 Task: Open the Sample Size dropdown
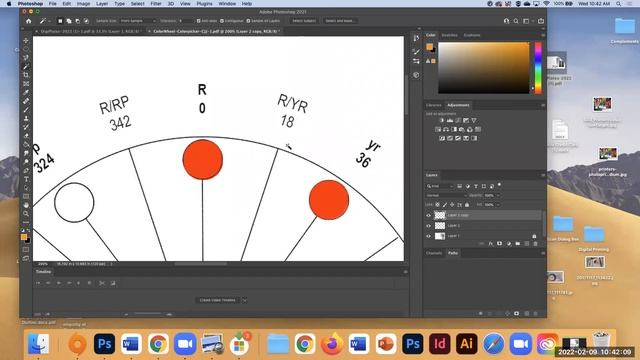coord(138,21)
